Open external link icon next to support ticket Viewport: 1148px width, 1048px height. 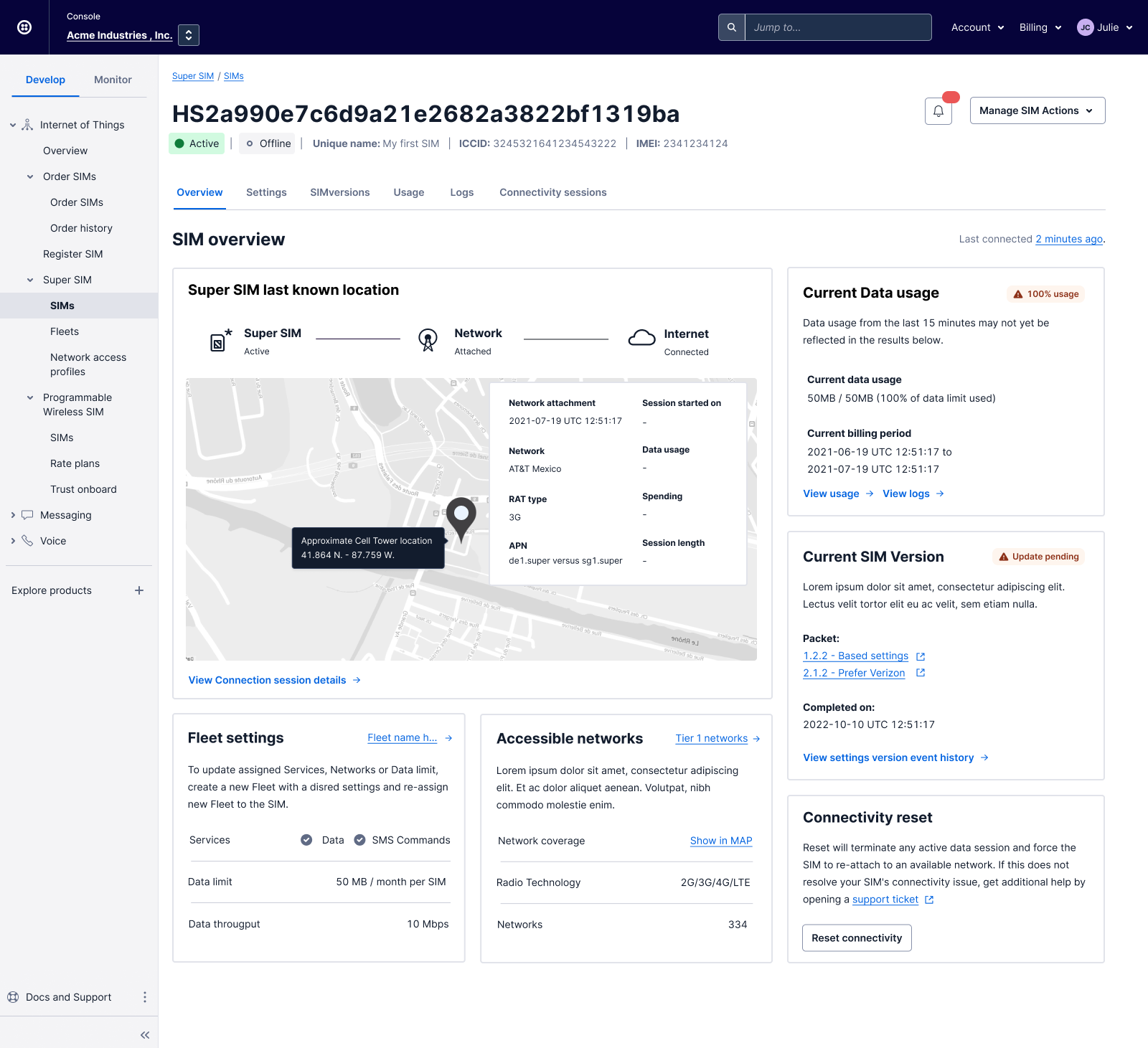(929, 900)
